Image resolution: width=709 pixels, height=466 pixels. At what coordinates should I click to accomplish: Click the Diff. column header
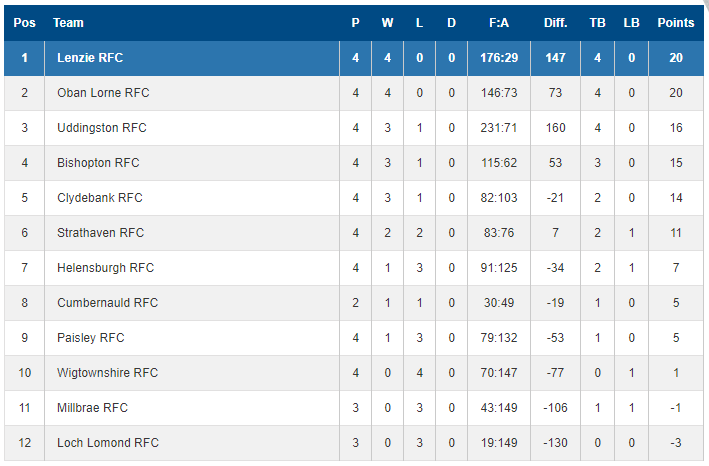coord(555,23)
